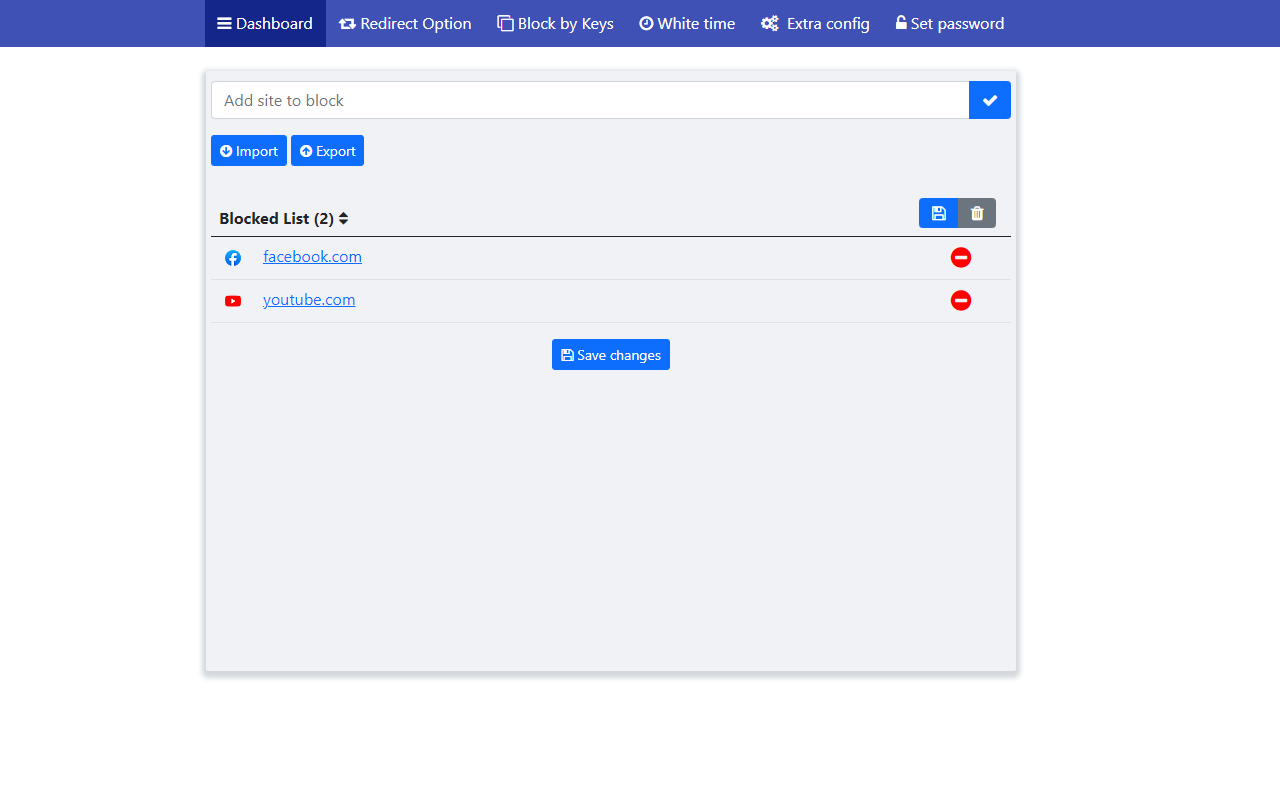
Task: Click the save (floppy disk) icon above the list
Action: [938, 213]
